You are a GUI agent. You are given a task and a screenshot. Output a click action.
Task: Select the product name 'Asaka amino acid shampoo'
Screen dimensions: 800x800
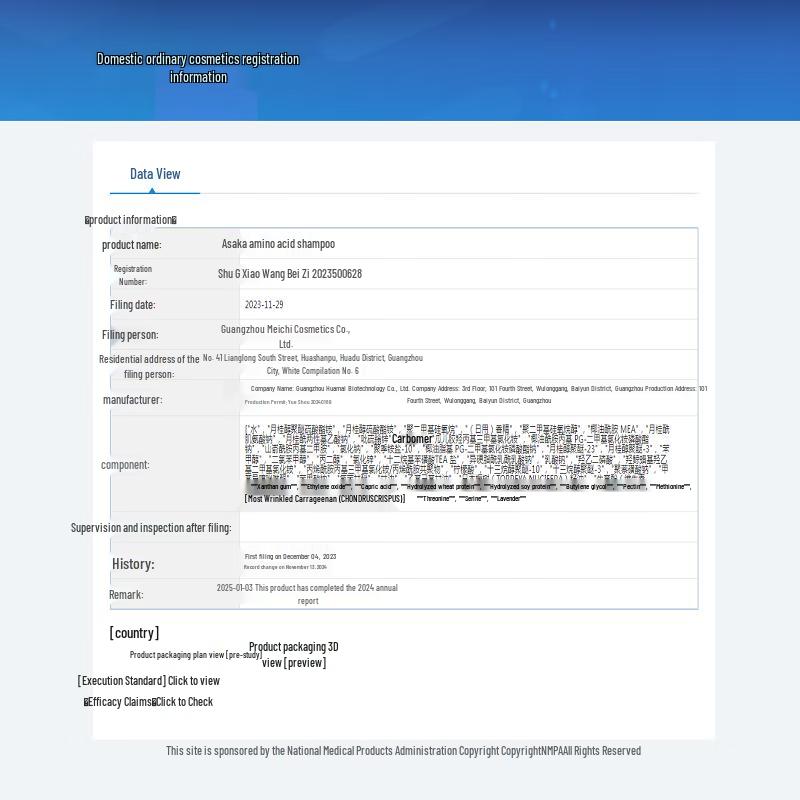(278, 244)
